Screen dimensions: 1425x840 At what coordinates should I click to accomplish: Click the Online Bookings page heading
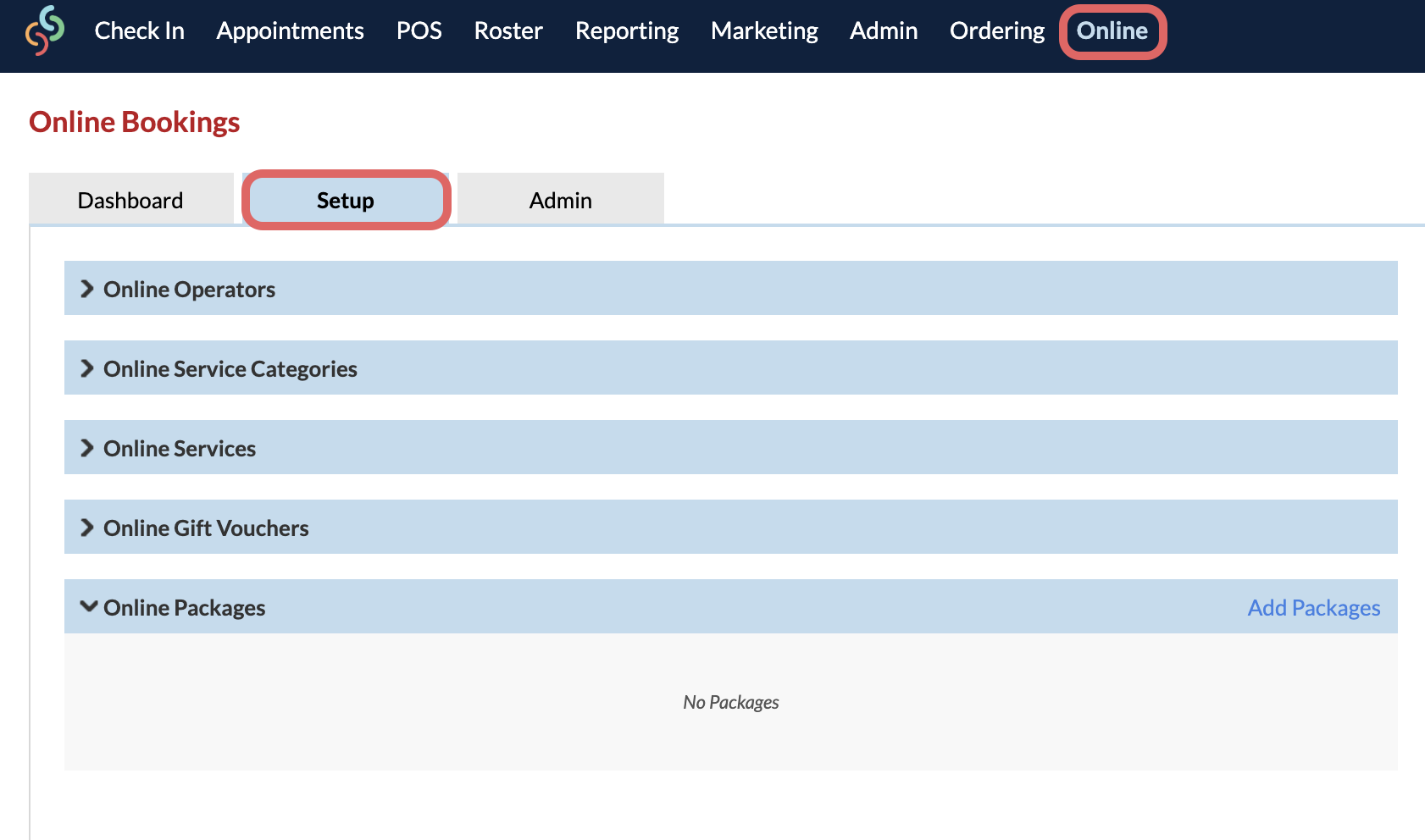(135, 122)
